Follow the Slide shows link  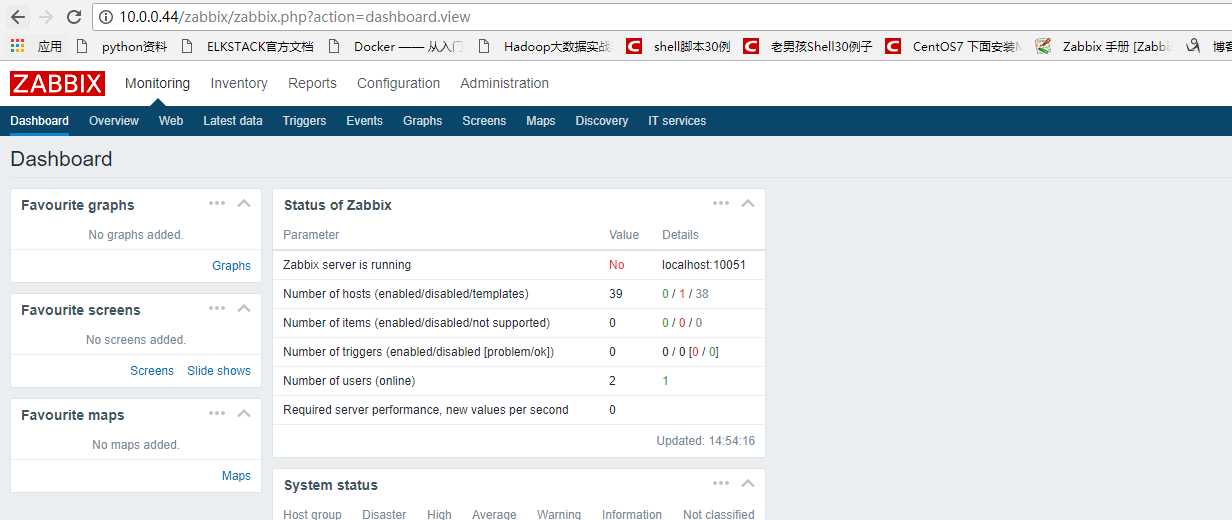[219, 371]
